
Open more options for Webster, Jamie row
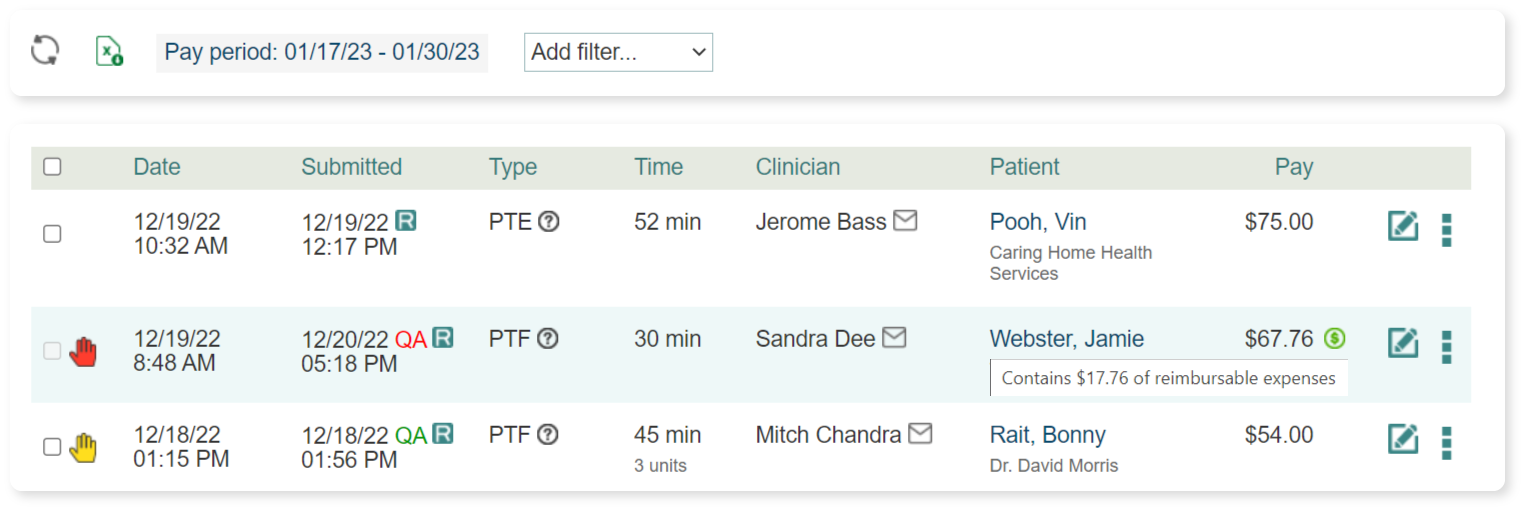tap(1446, 346)
